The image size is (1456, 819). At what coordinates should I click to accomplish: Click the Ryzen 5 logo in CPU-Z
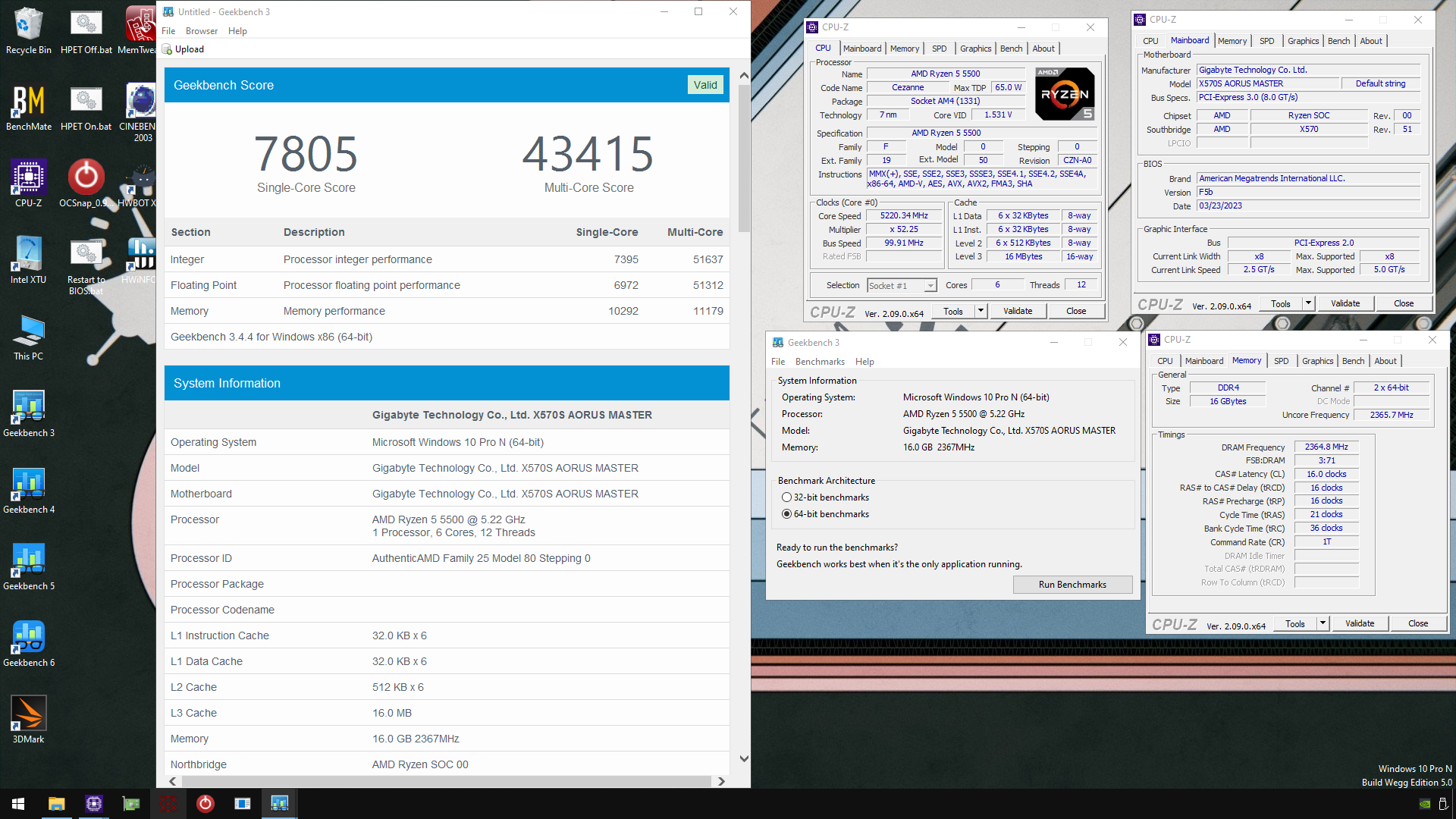[1065, 94]
